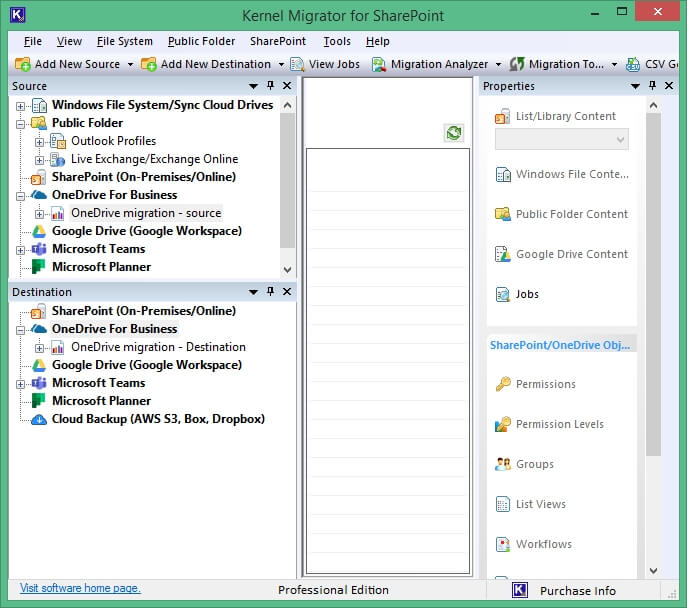687x608 pixels.
Task: Click the Microsoft Planner icon in the Source panel
Action: coord(39,267)
